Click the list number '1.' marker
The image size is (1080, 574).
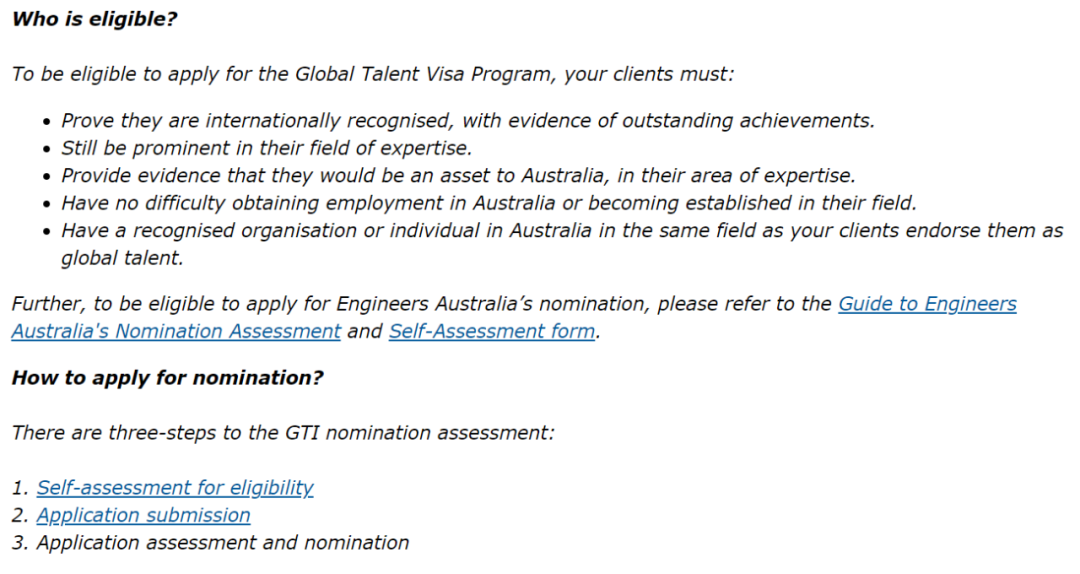(x=20, y=488)
